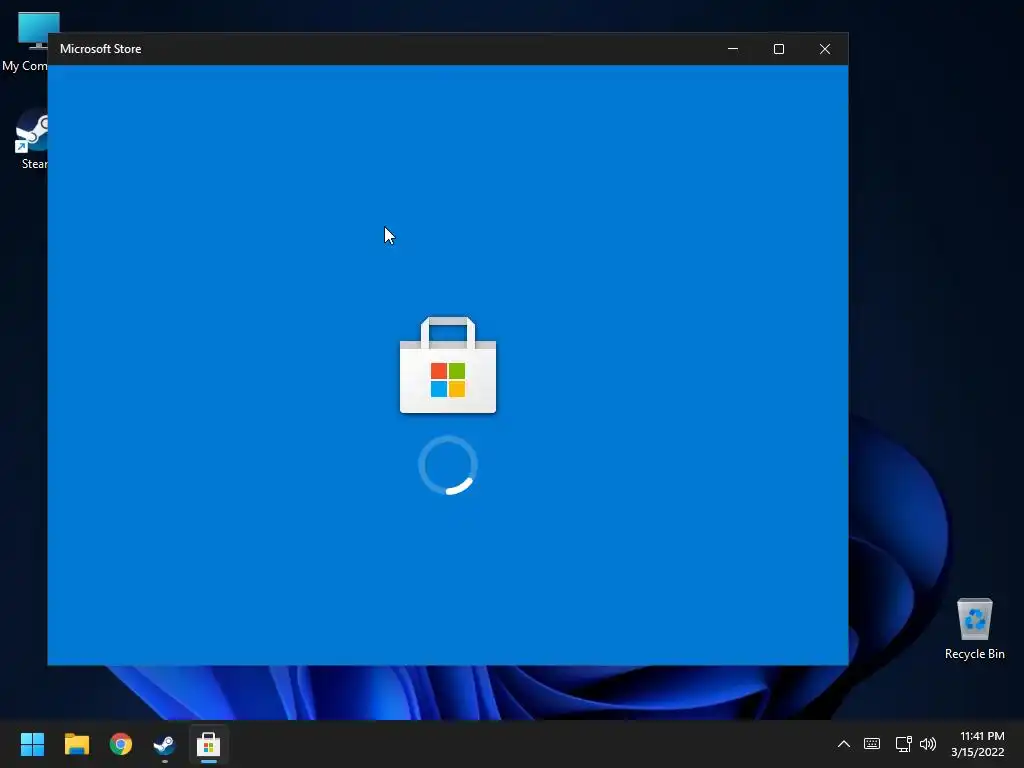The height and width of the screenshot is (768, 1024).
Task: Click the Microsoft Store bag logo
Action: [x=448, y=365]
